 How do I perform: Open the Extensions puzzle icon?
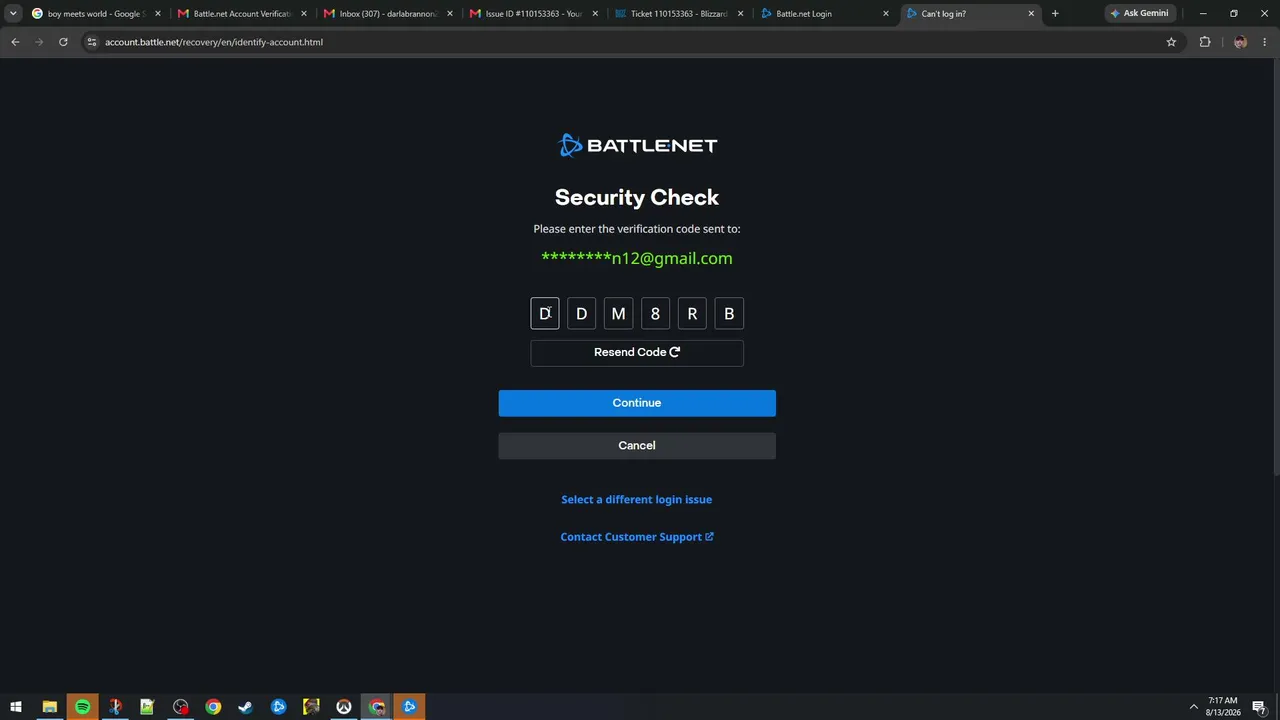(x=1205, y=42)
